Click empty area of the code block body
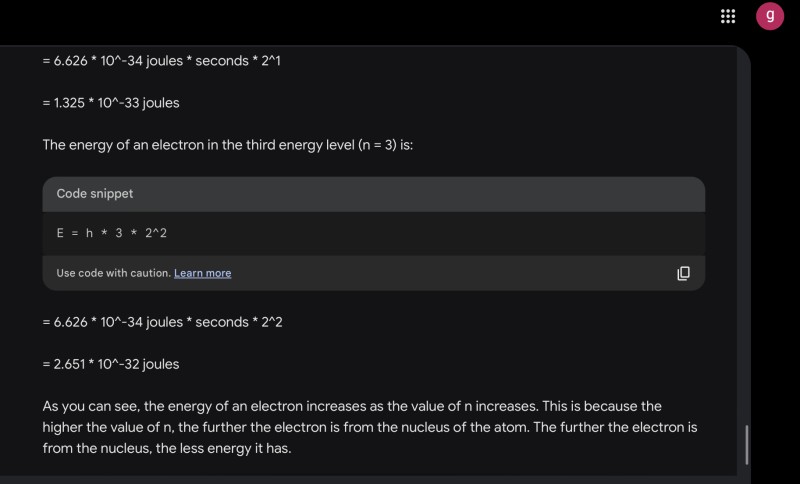Screen dimensions: 800x484 pyautogui.click(x=450, y=233)
